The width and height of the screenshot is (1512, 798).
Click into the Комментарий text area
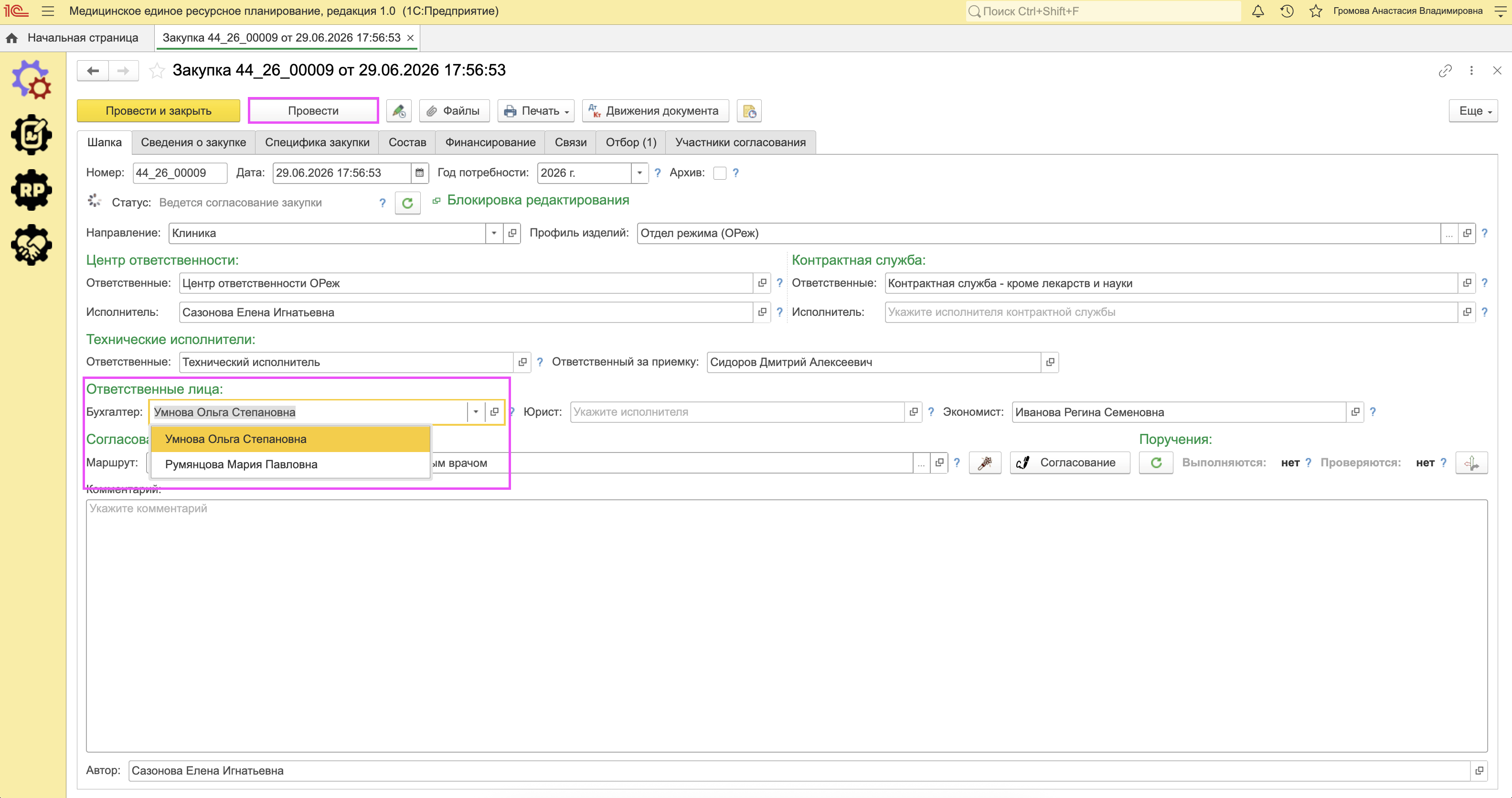[787, 625]
